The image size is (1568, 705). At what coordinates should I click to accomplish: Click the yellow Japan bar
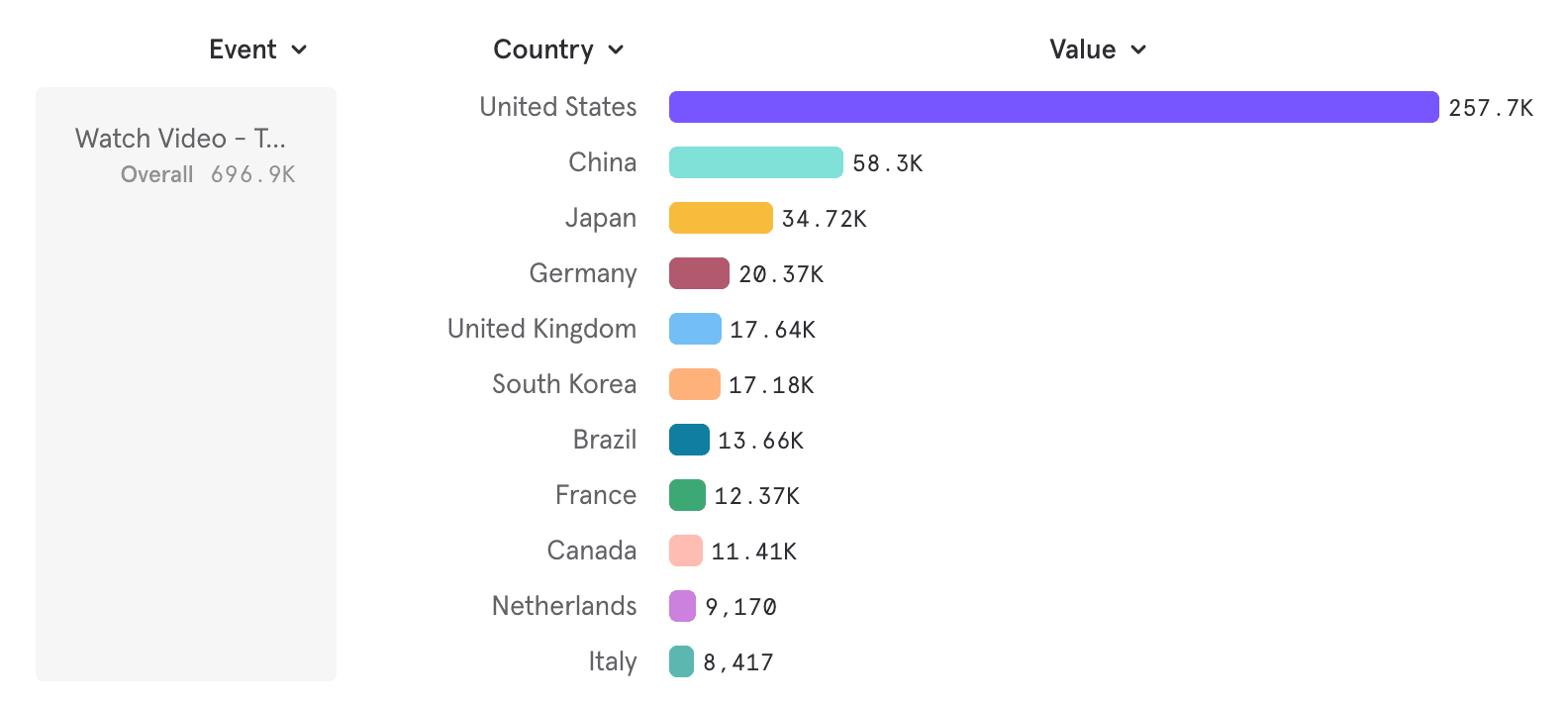coord(721,218)
